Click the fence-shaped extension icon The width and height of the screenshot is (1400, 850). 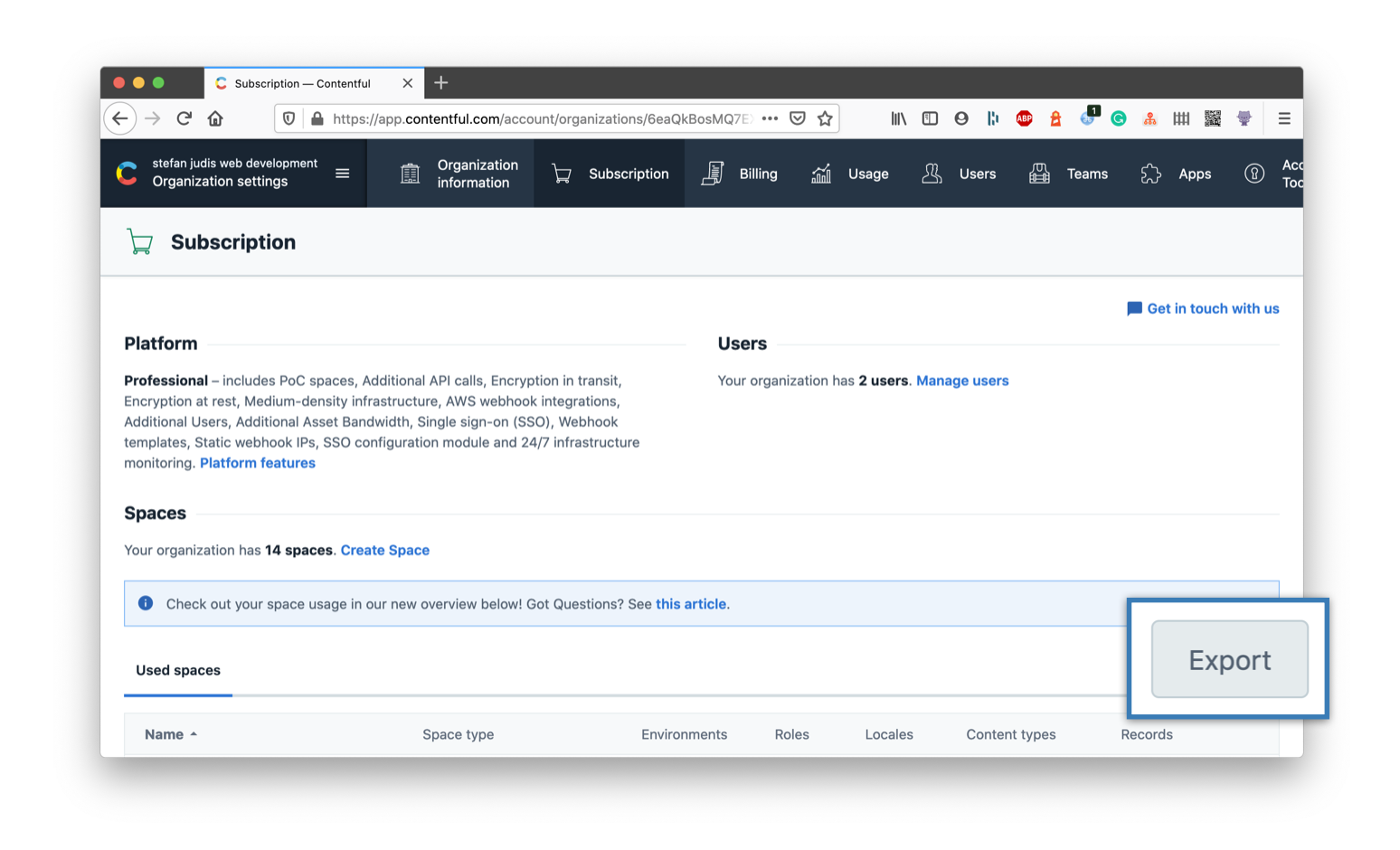[x=1181, y=118]
